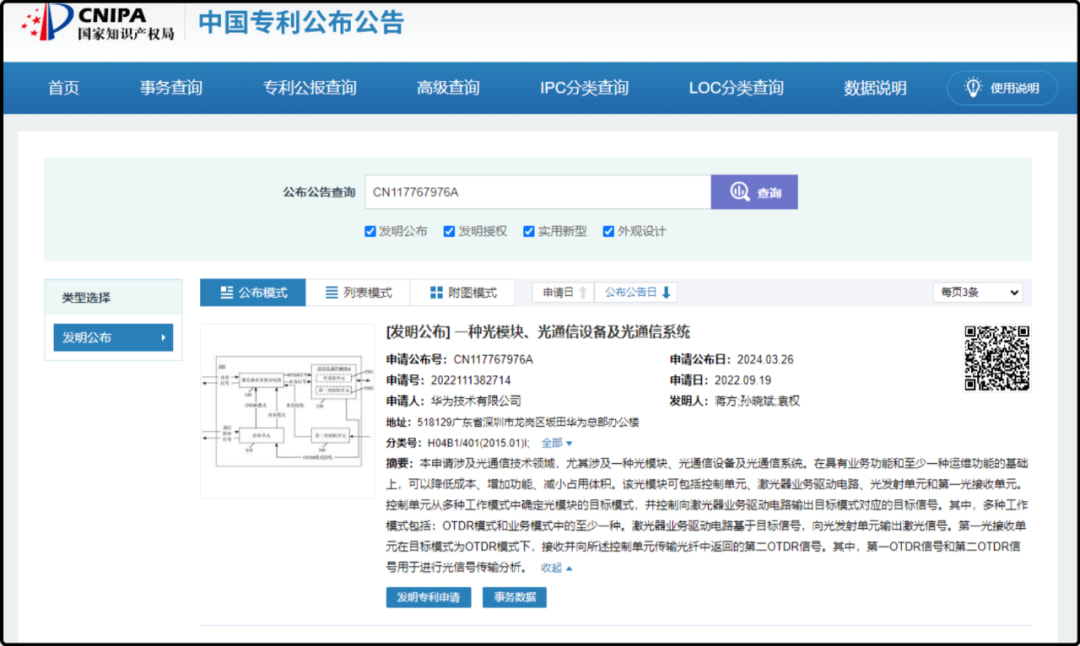
Task: Switch to 附图模式 tab
Action: tap(463, 293)
